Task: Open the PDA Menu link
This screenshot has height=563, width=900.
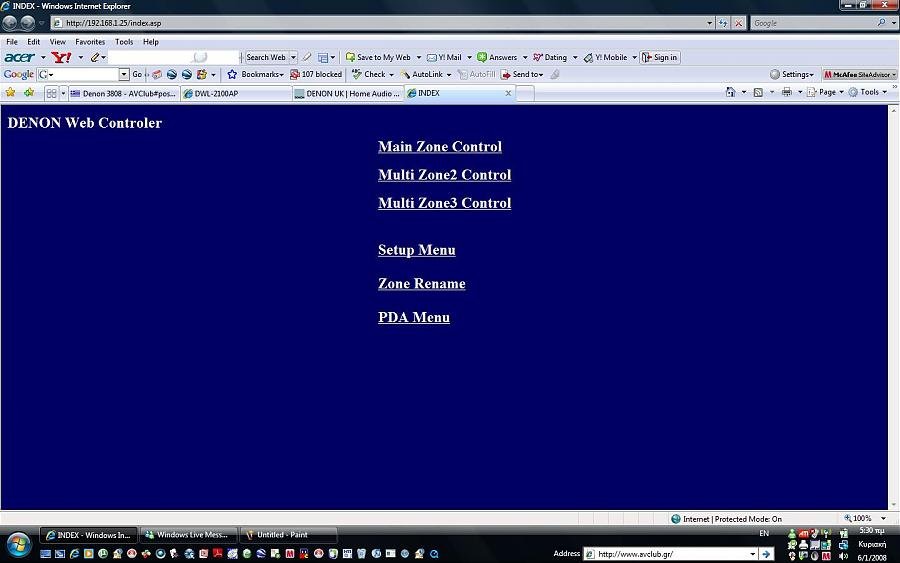Action: 414,317
